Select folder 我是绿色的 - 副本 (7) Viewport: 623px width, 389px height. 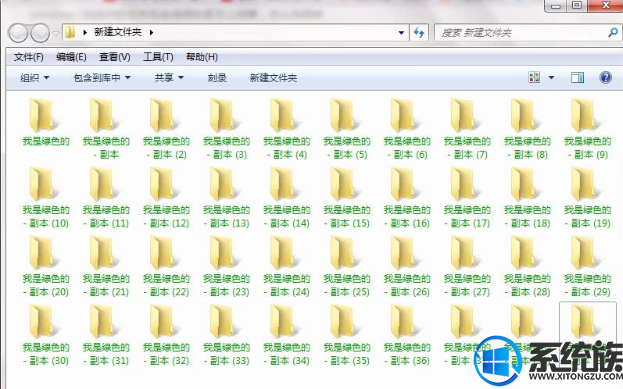click(467, 129)
